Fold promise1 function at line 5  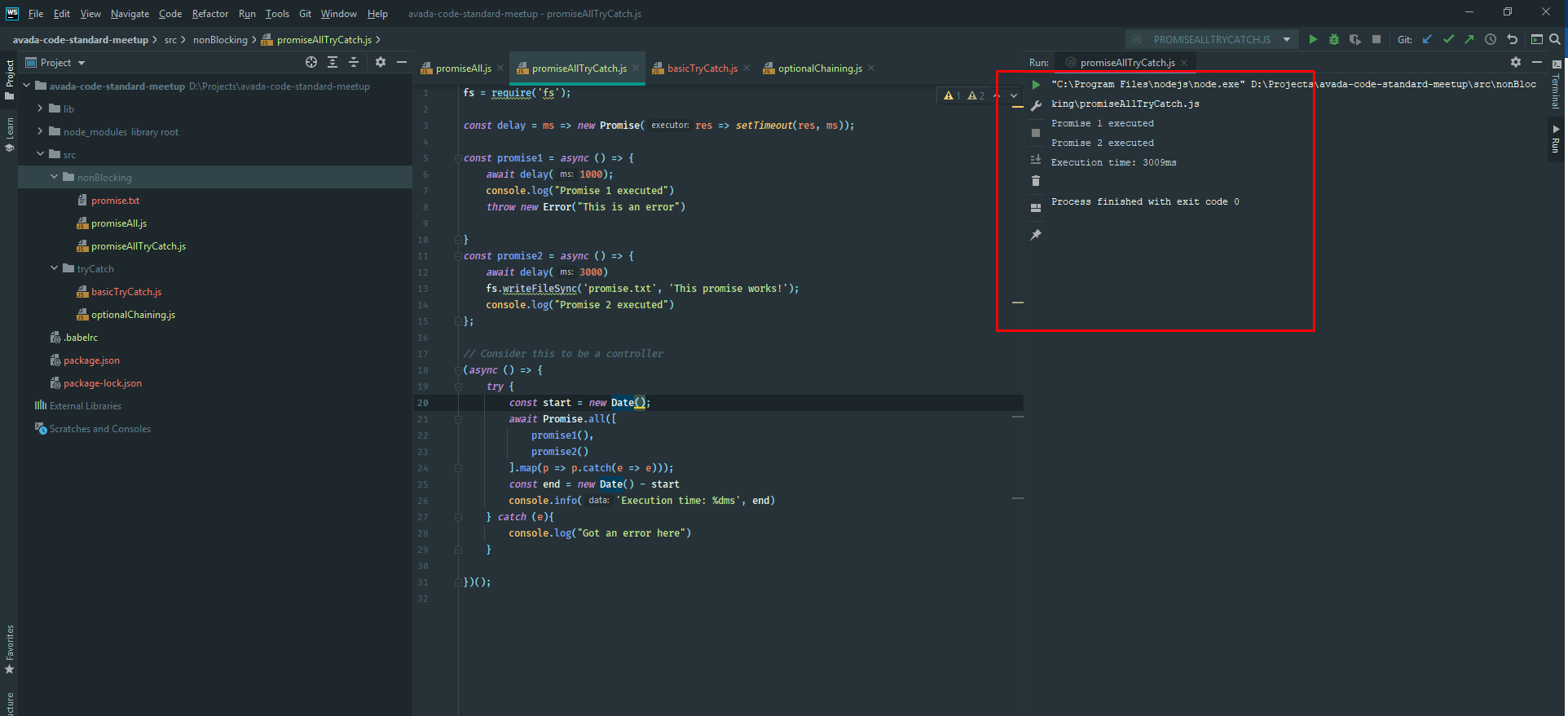click(458, 158)
